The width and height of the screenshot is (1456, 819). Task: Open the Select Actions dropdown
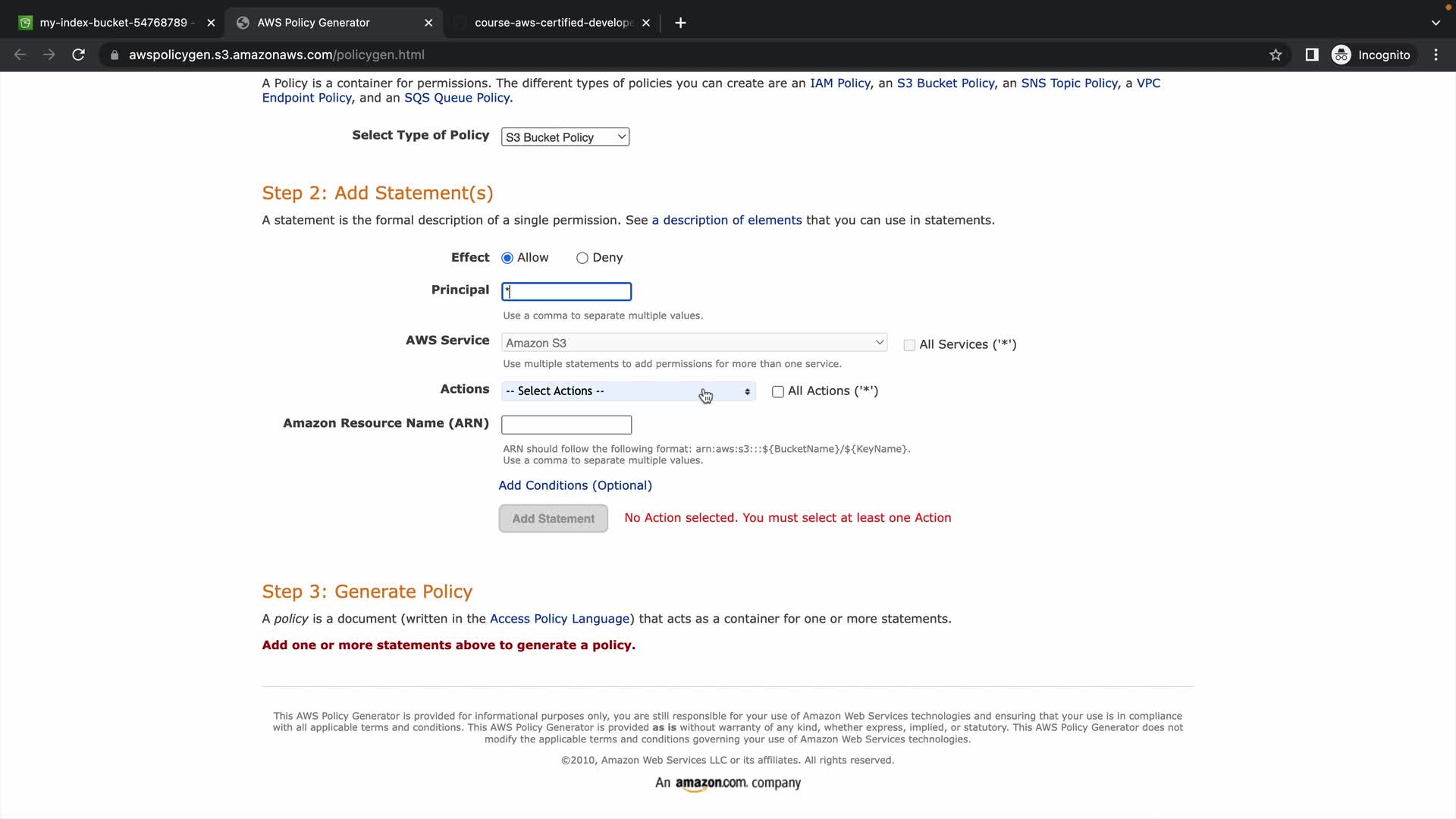[x=628, y=391]
